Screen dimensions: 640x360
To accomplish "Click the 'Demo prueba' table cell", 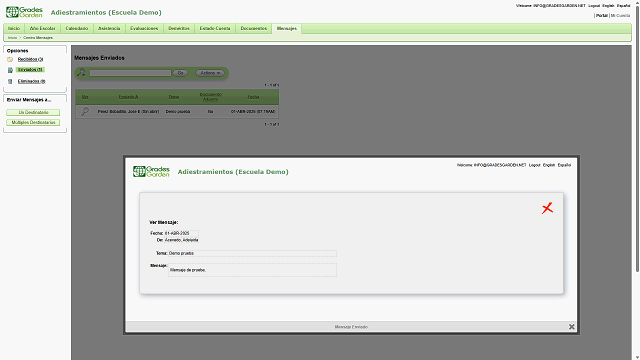I will click(178, 111).
